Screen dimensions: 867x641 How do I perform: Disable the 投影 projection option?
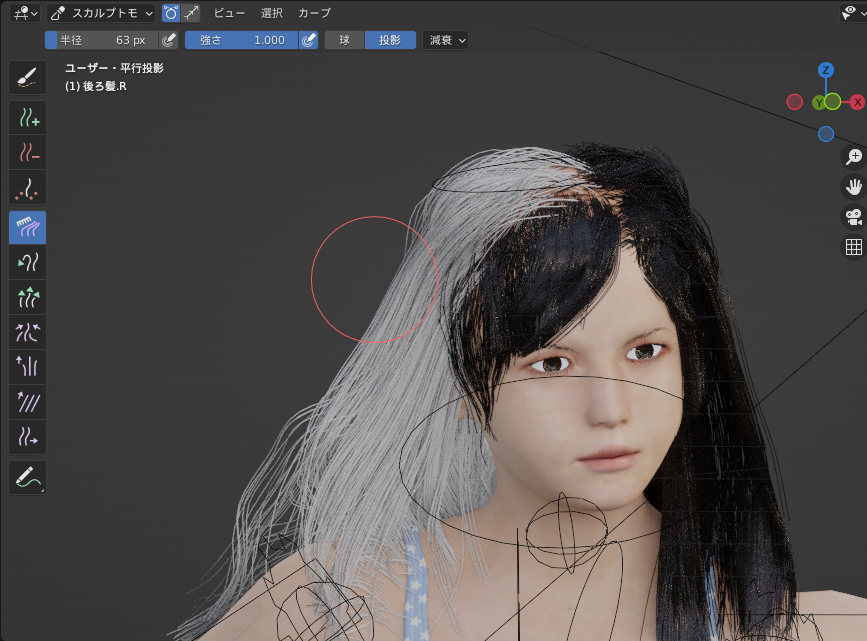click(390, 40)
